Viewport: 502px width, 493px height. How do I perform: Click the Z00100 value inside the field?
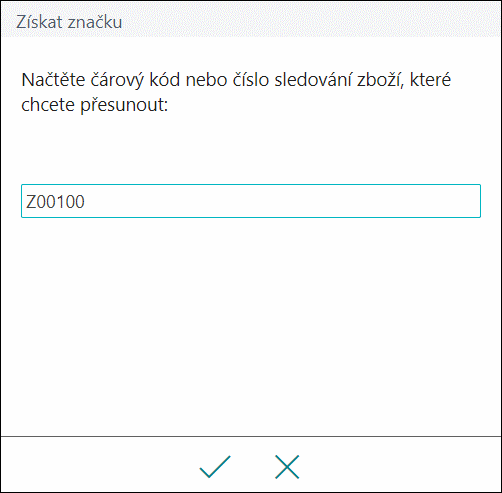point(55,202)
